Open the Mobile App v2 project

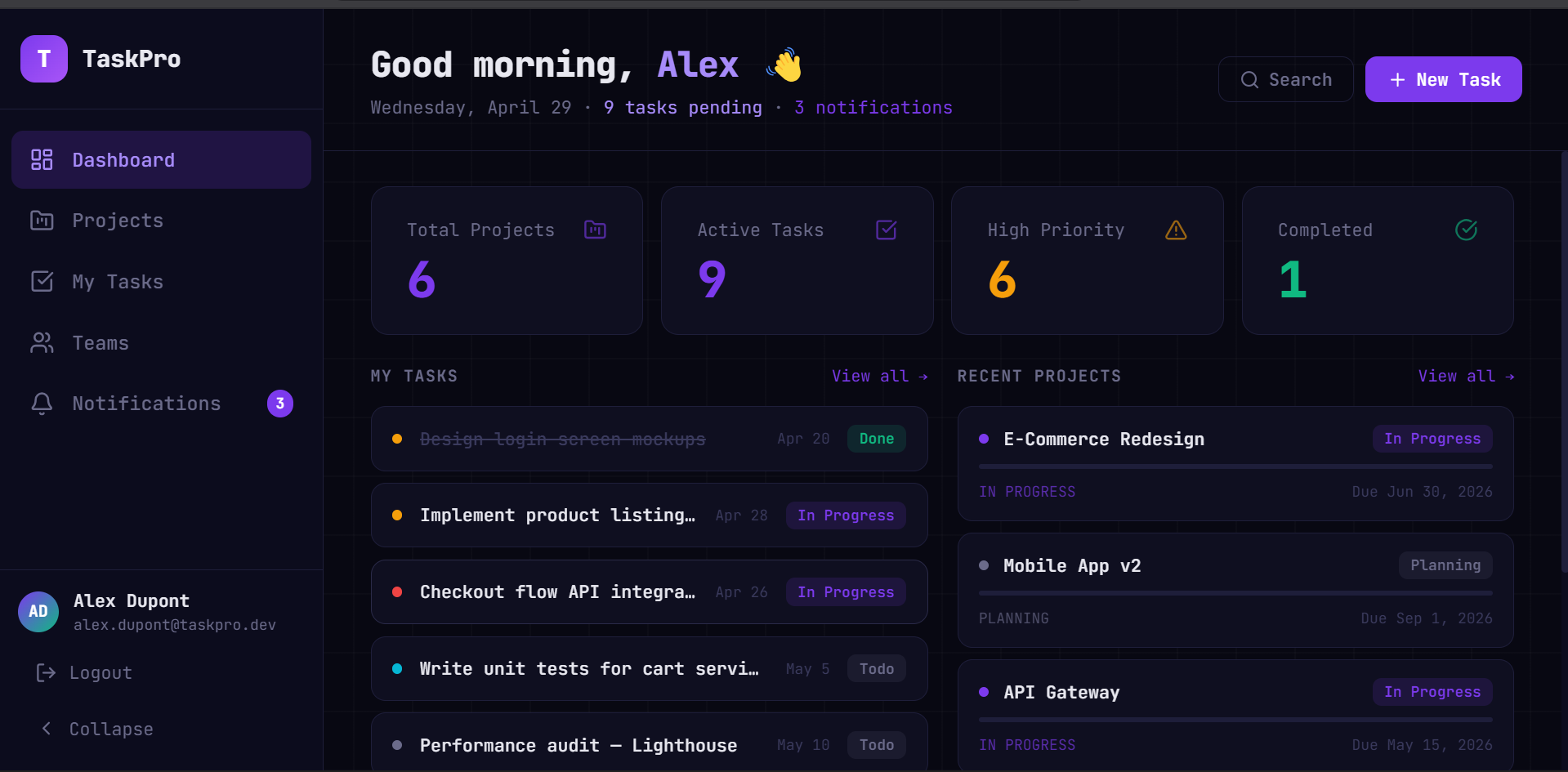point(1235,591)
